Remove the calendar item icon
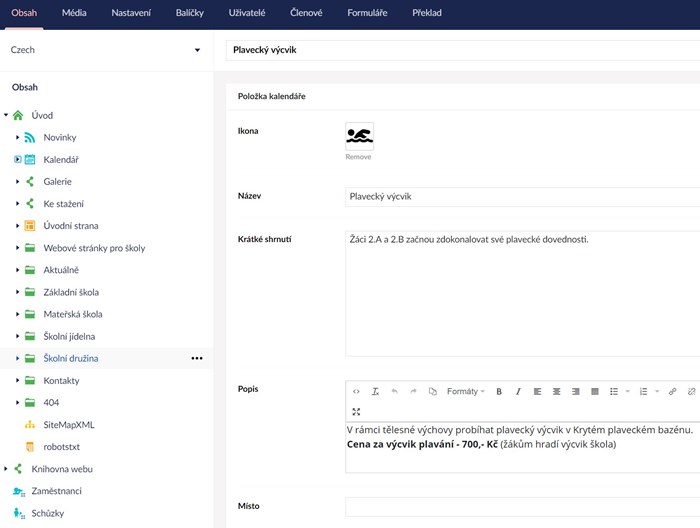The height and width of the screenshot is (528, 700). click(x=358, y=157)
